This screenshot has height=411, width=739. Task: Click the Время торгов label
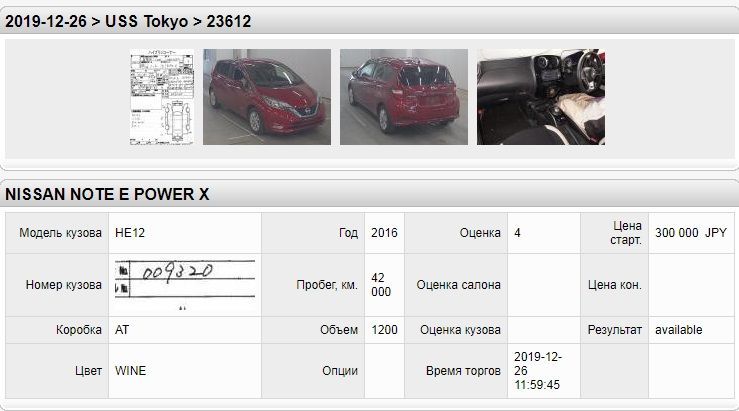pyautogui.click(x=463, y=371)
